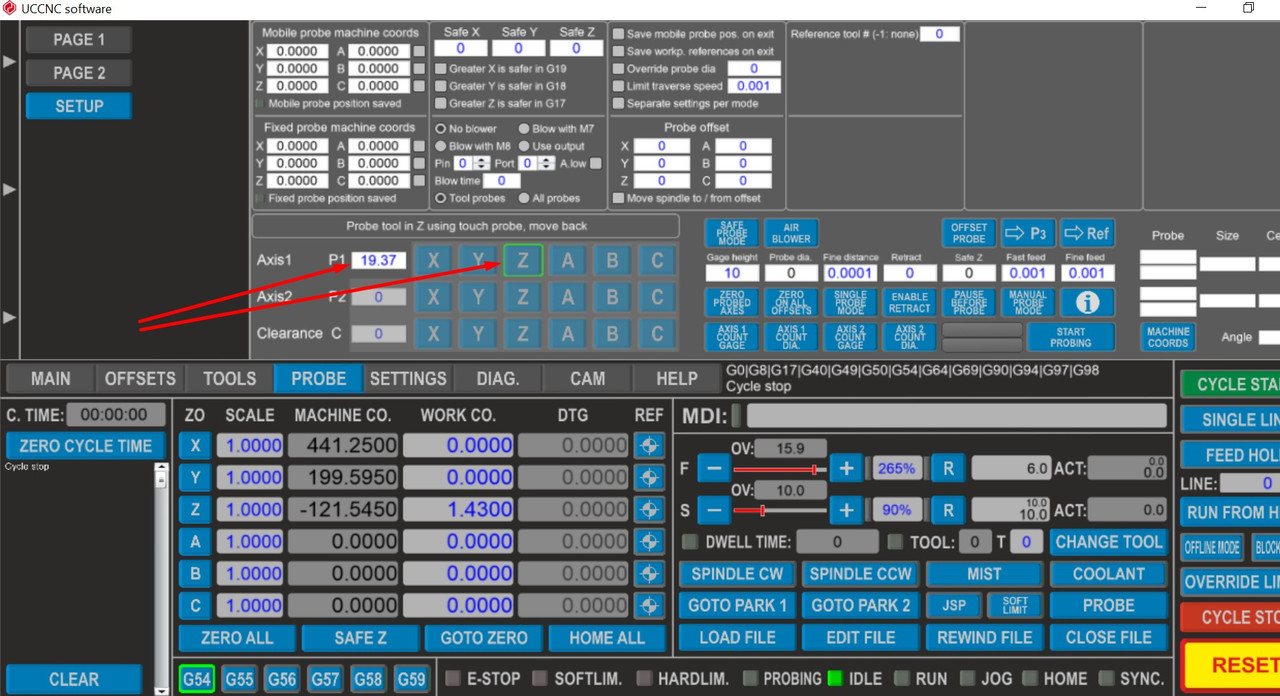Show probe PAGE 2

tap(79, 73)
